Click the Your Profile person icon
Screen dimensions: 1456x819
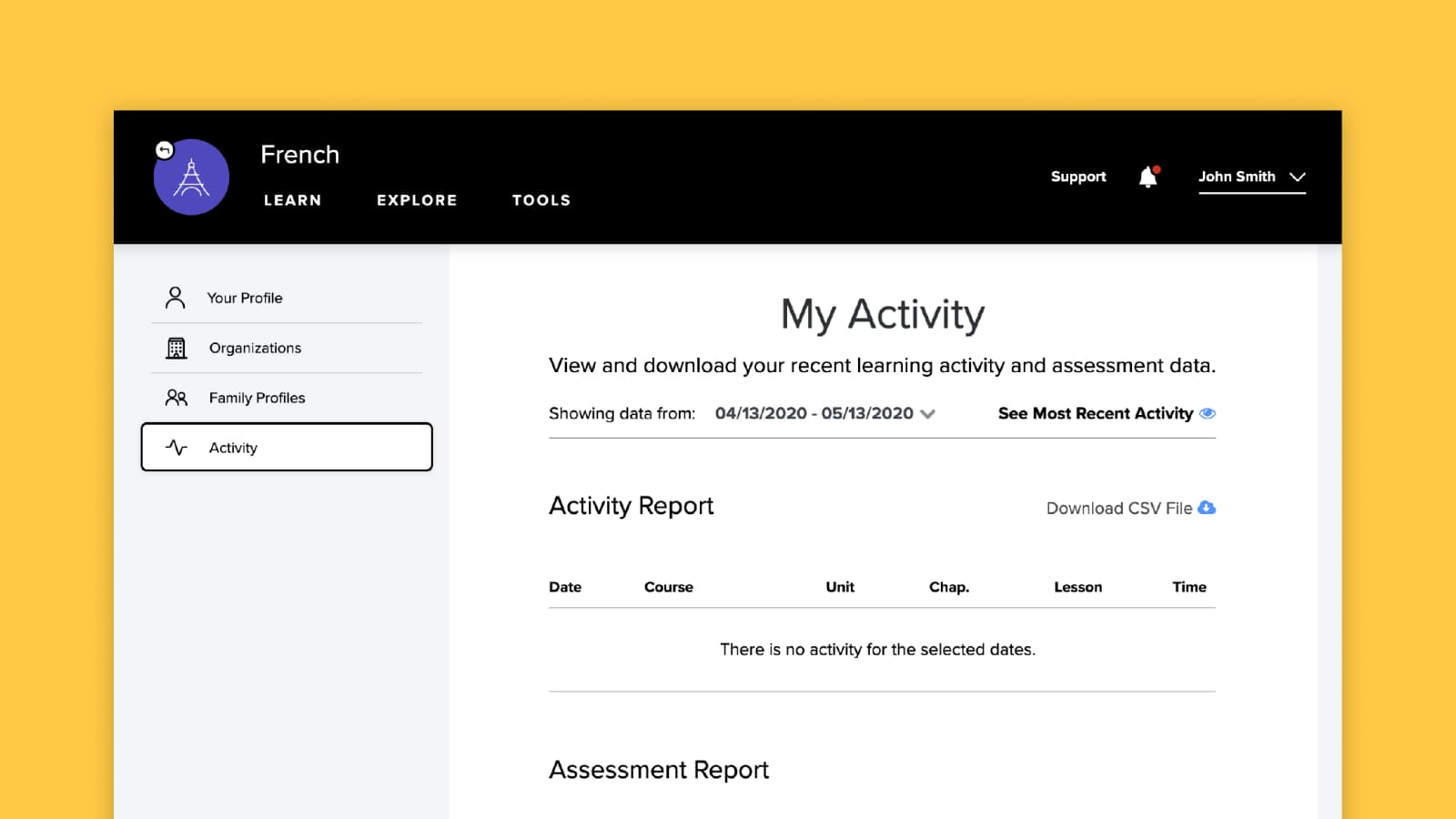tap(176, 298)
